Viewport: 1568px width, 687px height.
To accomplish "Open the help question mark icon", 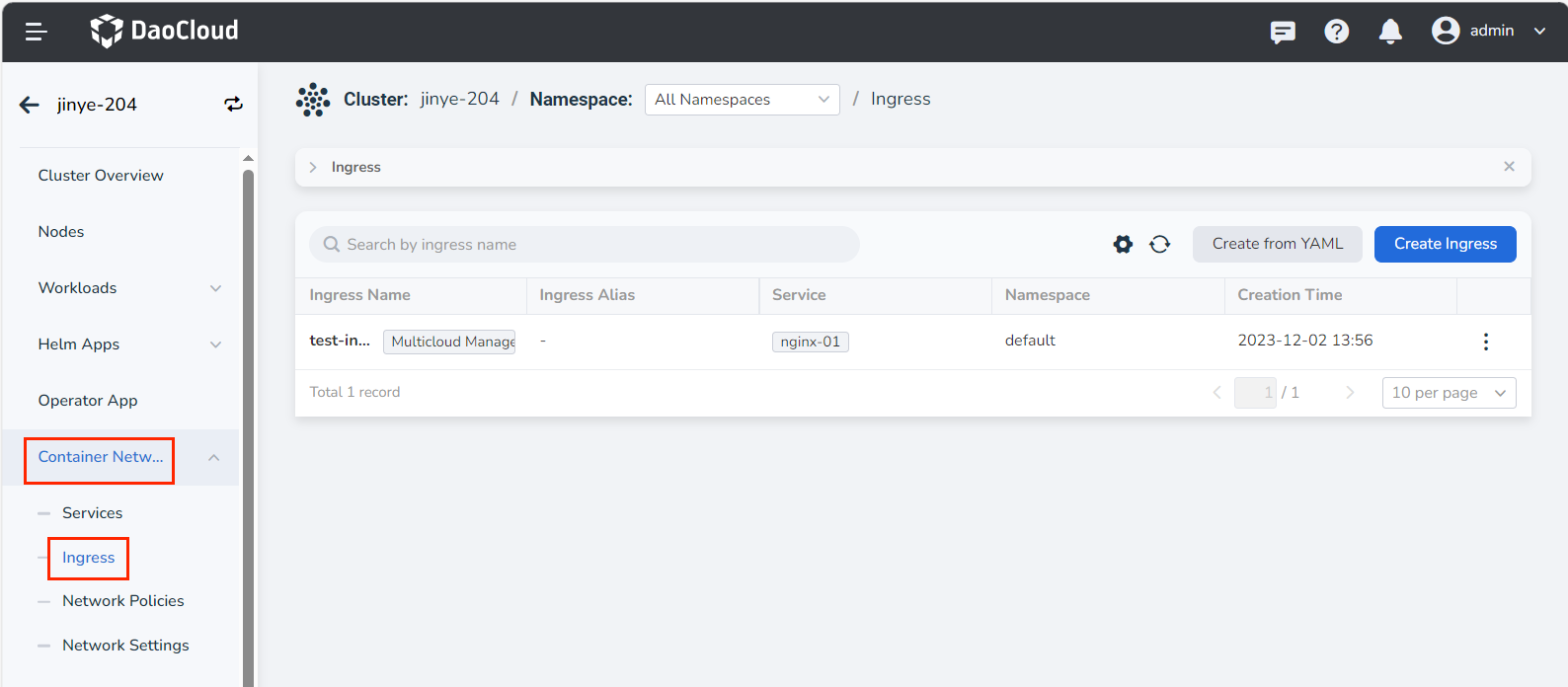I will click(x=1337, y=32).
